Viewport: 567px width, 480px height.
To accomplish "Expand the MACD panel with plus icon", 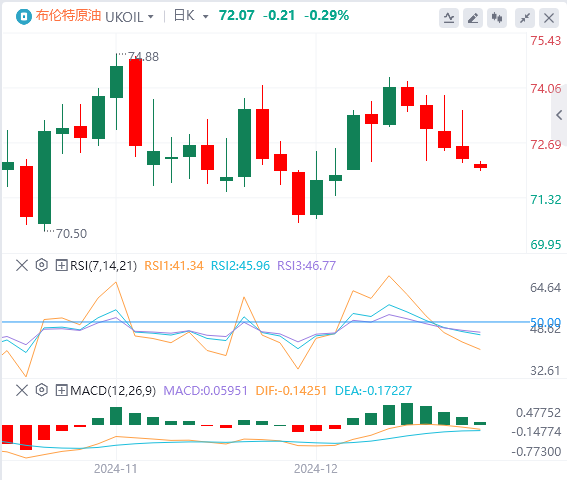I will tap(61, 391).
